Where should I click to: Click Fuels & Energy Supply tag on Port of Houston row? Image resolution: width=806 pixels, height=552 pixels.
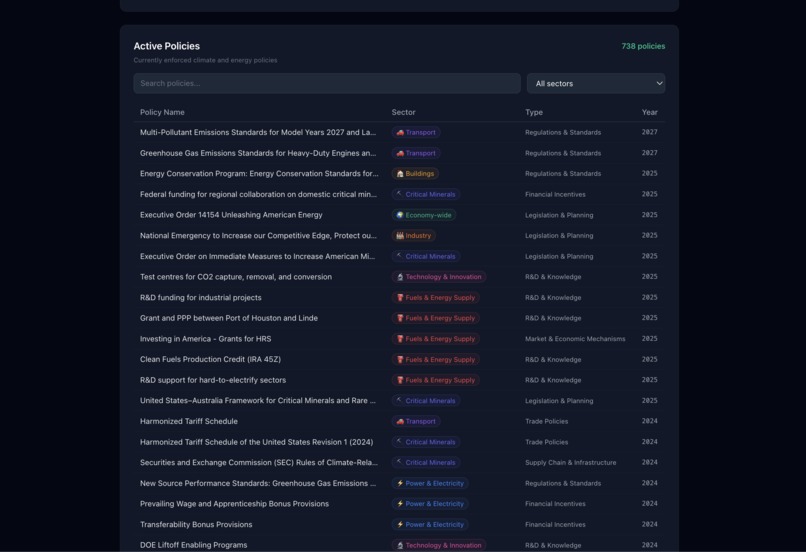[435, 318]
